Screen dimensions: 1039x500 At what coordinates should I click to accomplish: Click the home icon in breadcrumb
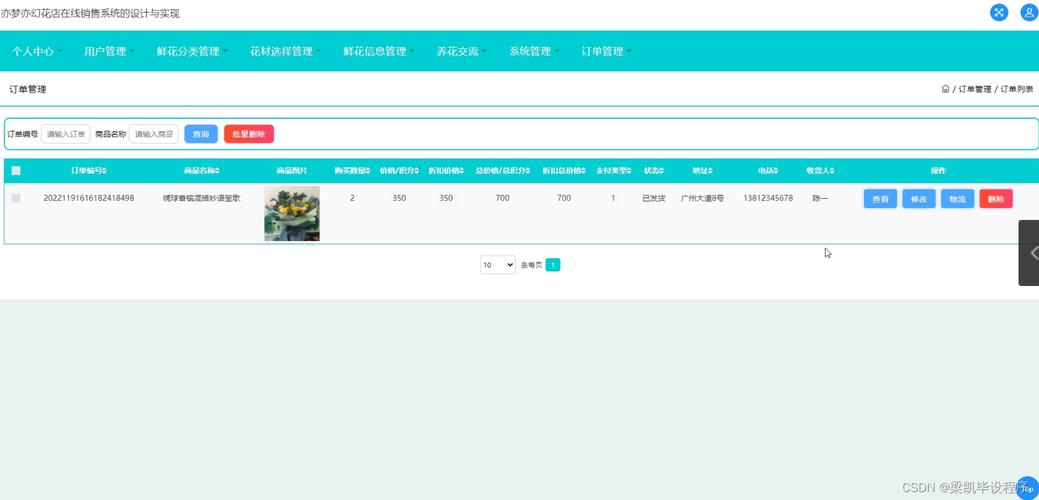pos(946,89)
